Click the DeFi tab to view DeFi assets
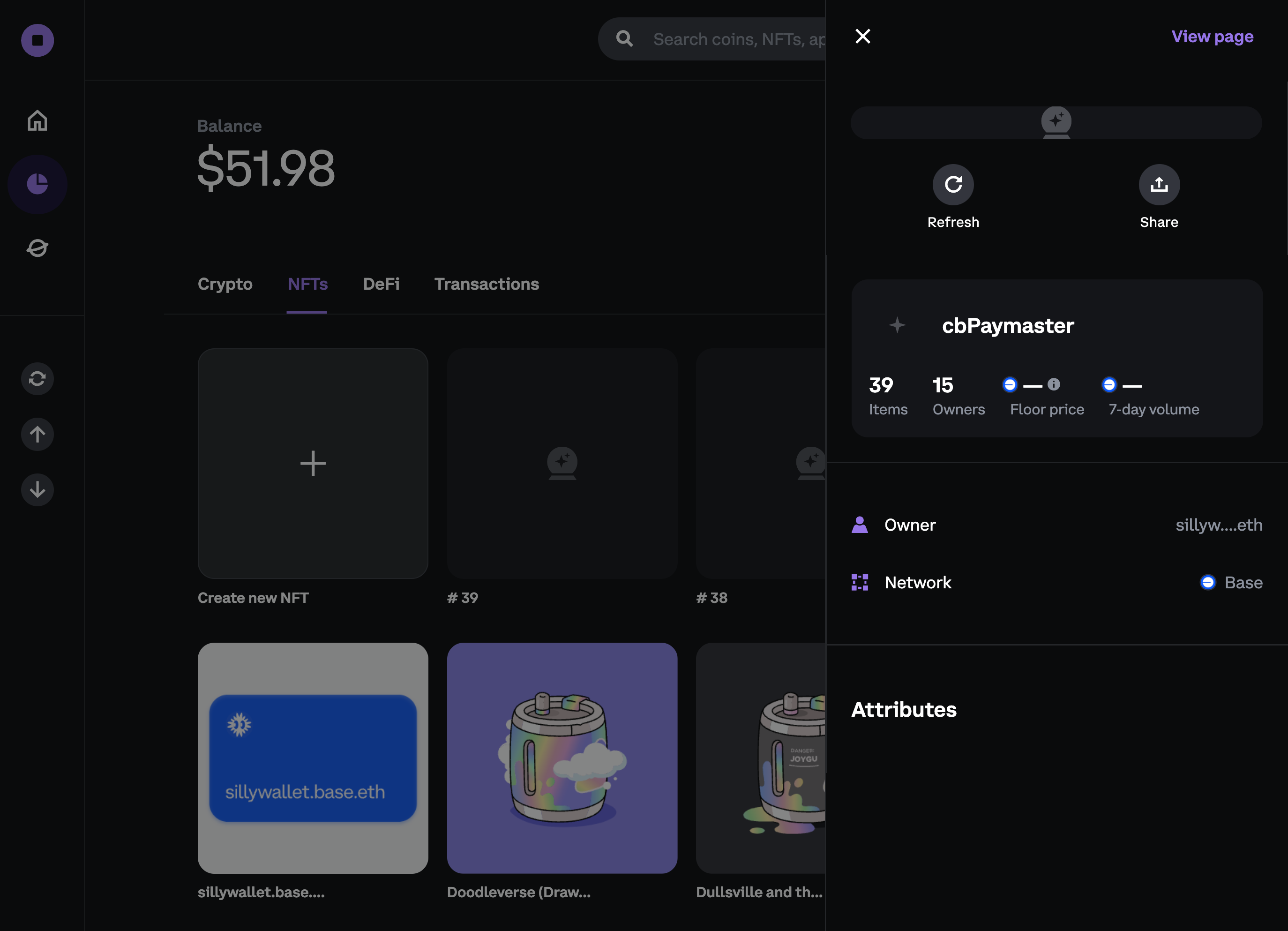Viewport: 1288px width, 931px height. tap(381, 283)
